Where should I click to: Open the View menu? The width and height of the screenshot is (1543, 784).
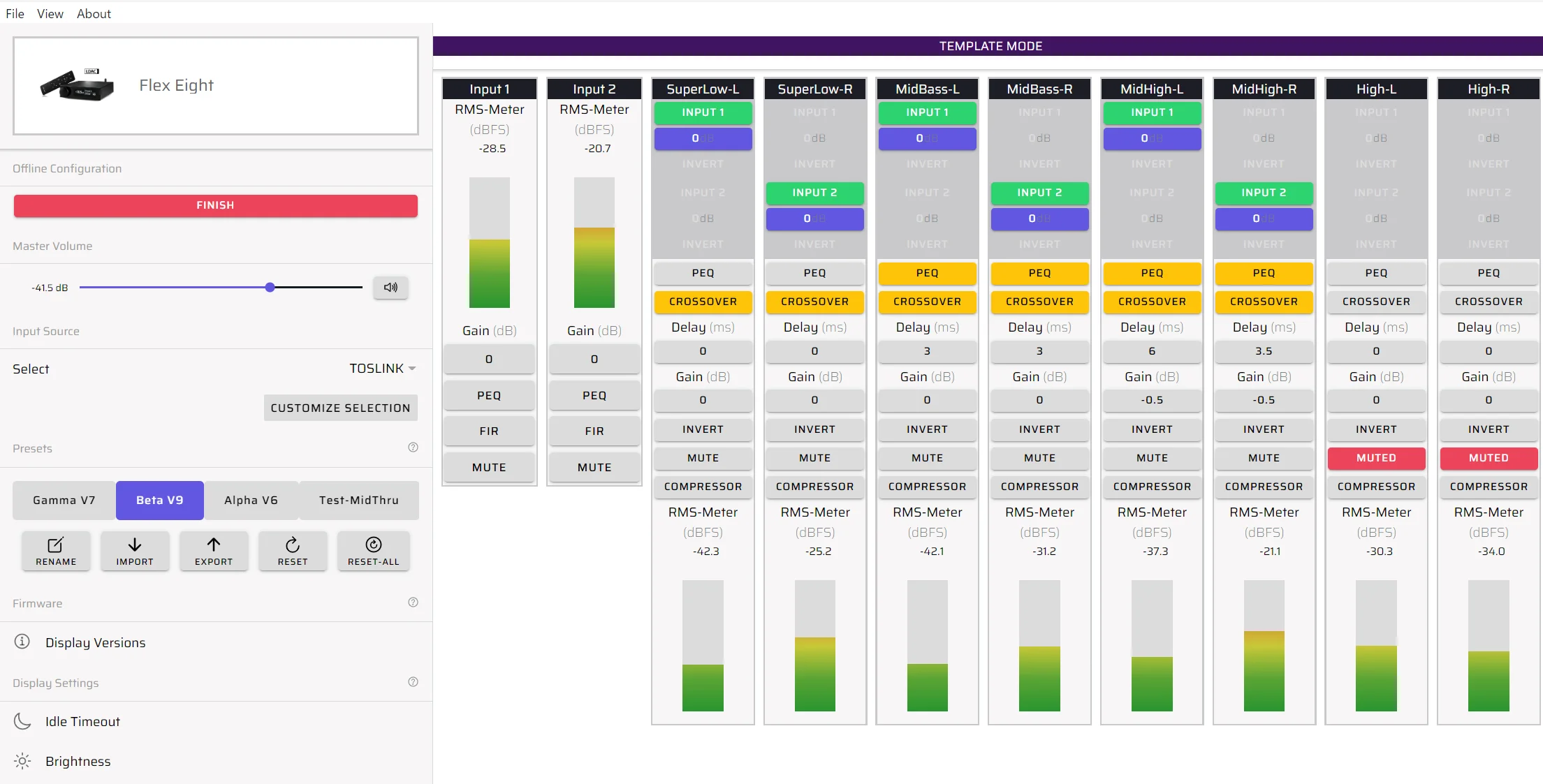coord(50,14)
